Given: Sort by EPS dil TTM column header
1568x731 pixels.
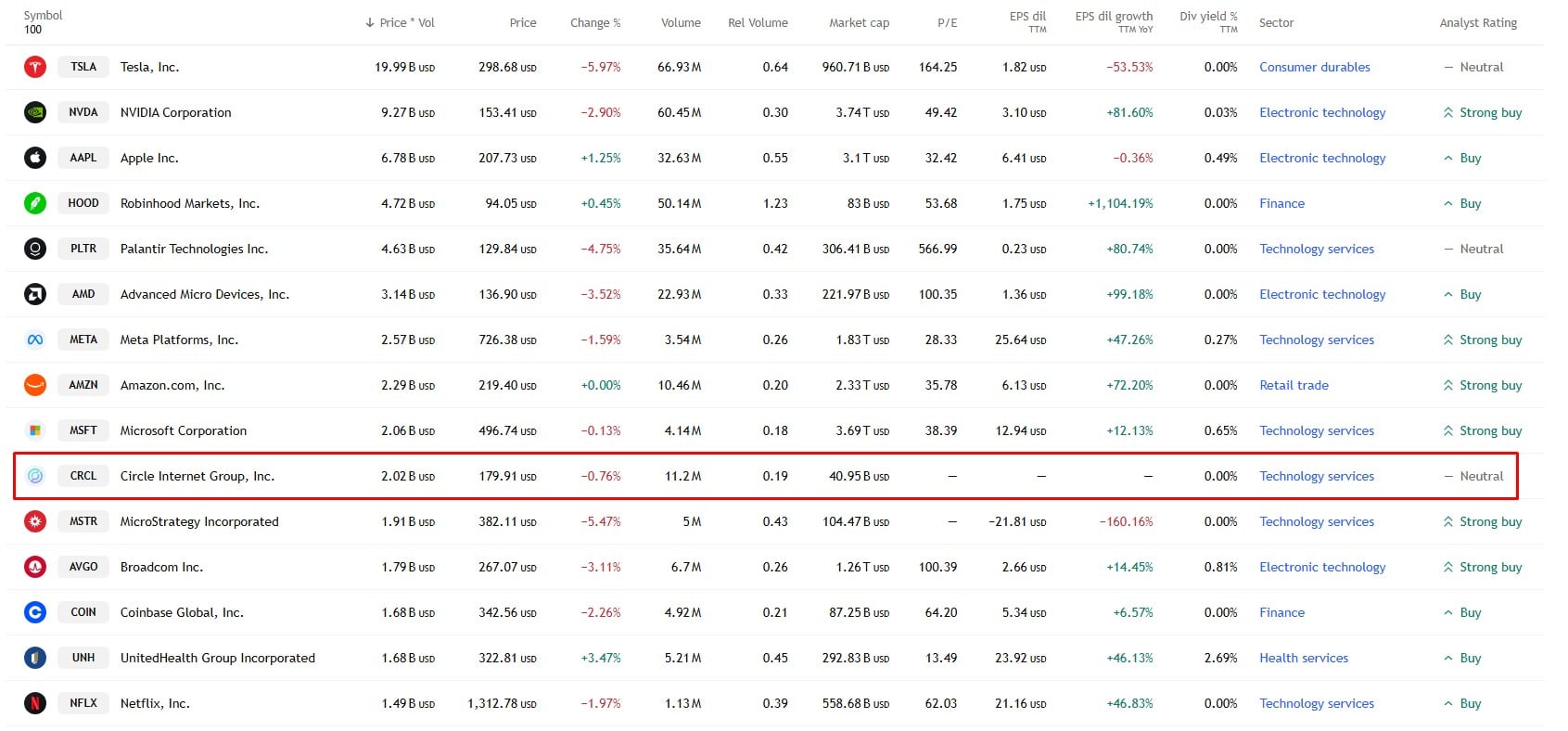Looking at the screenshot, I should point(1027,22).
